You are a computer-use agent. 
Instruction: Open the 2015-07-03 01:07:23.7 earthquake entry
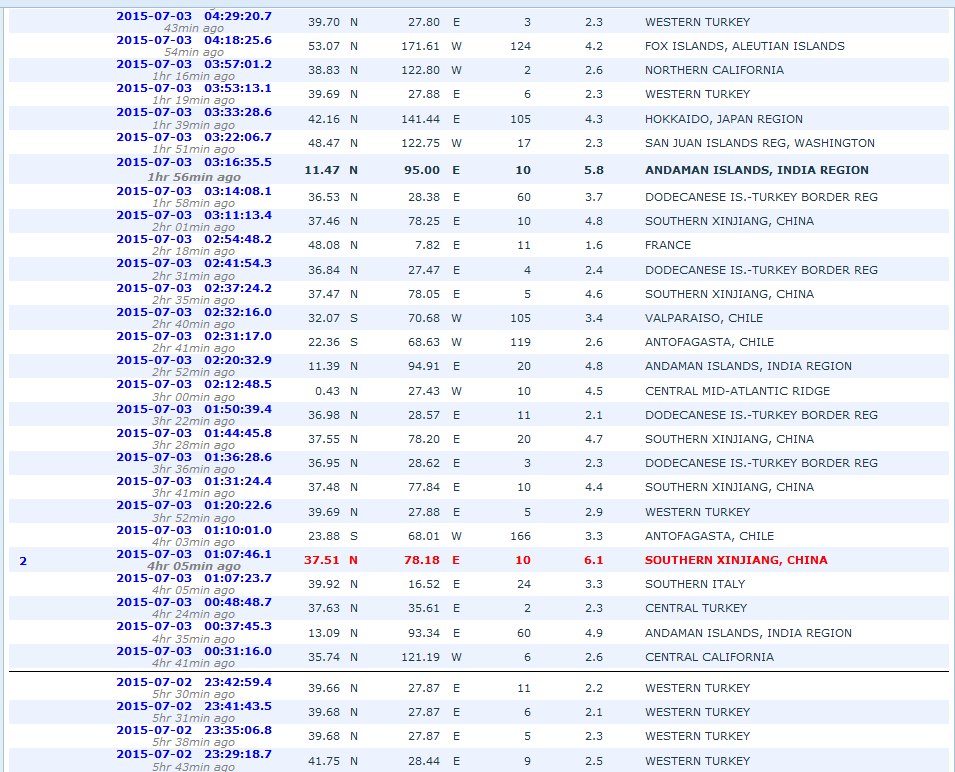(x=194, y=578)
